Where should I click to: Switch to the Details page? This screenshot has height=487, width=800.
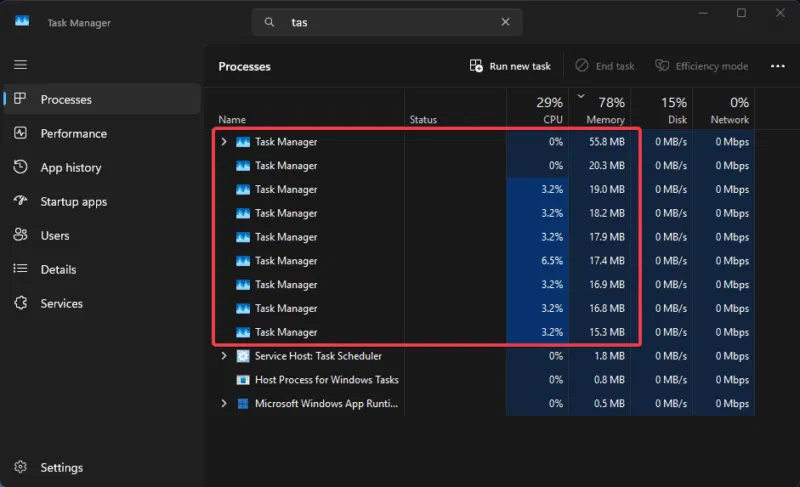tap(102, 269)
